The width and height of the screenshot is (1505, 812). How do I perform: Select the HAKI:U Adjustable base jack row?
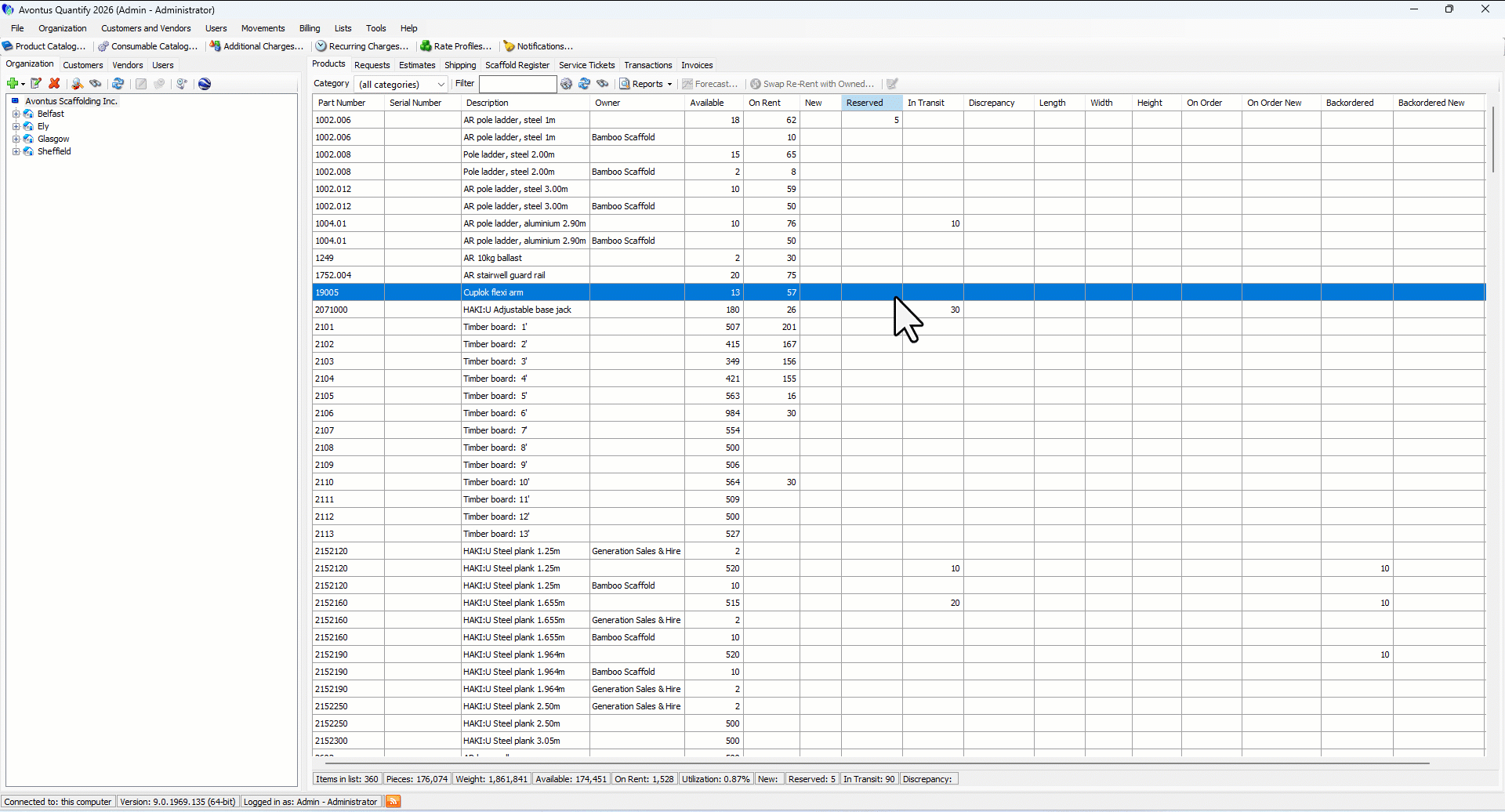tap(898, 310)
